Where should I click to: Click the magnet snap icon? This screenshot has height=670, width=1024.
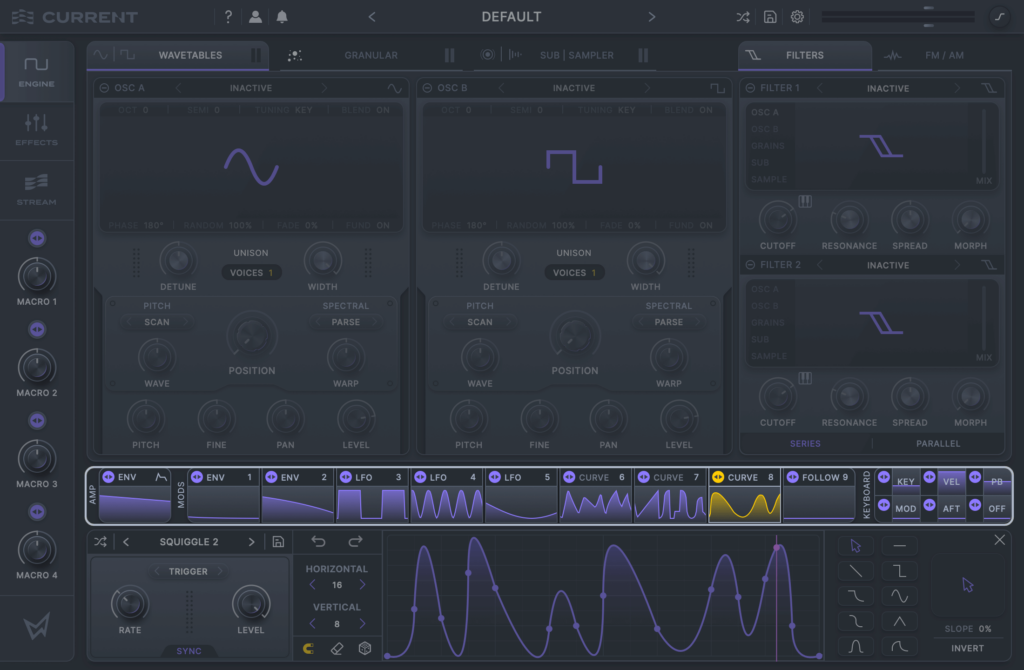pyautogui.click(x=309, y=648)
